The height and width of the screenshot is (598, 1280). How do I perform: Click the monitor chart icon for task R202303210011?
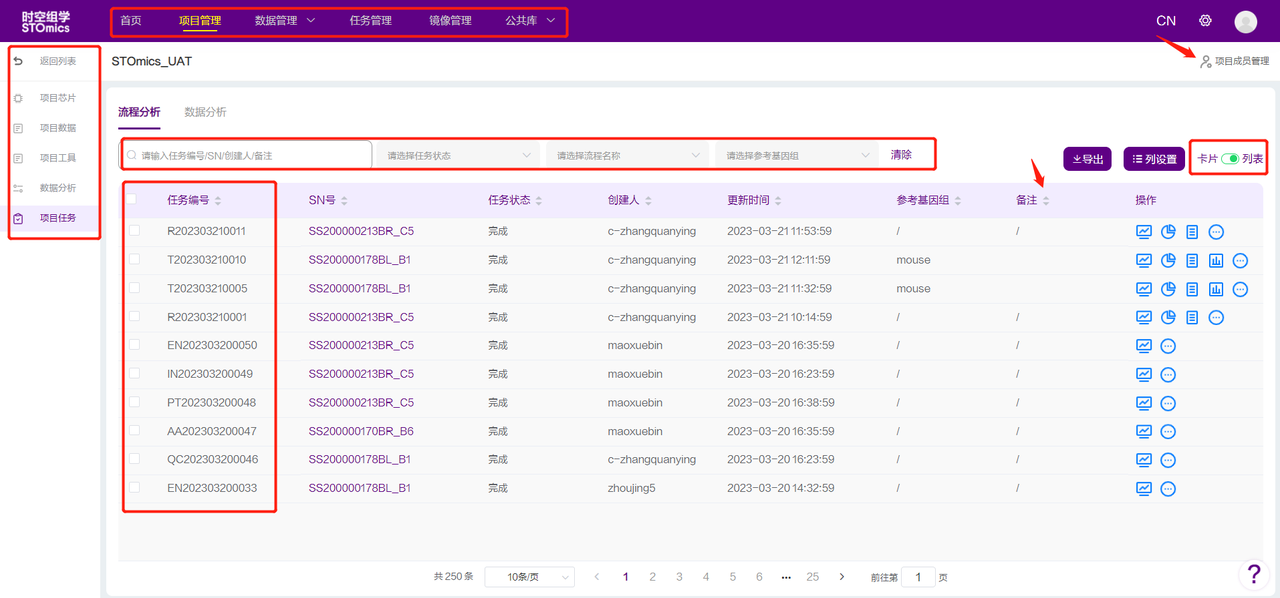click(x=1144, y=232)
